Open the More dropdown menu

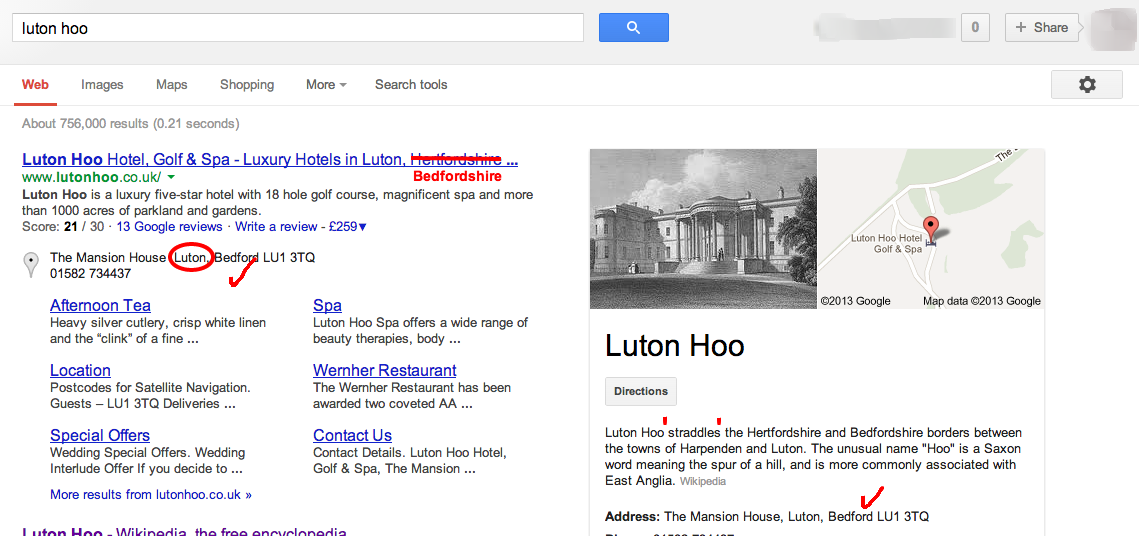[326, 85]
